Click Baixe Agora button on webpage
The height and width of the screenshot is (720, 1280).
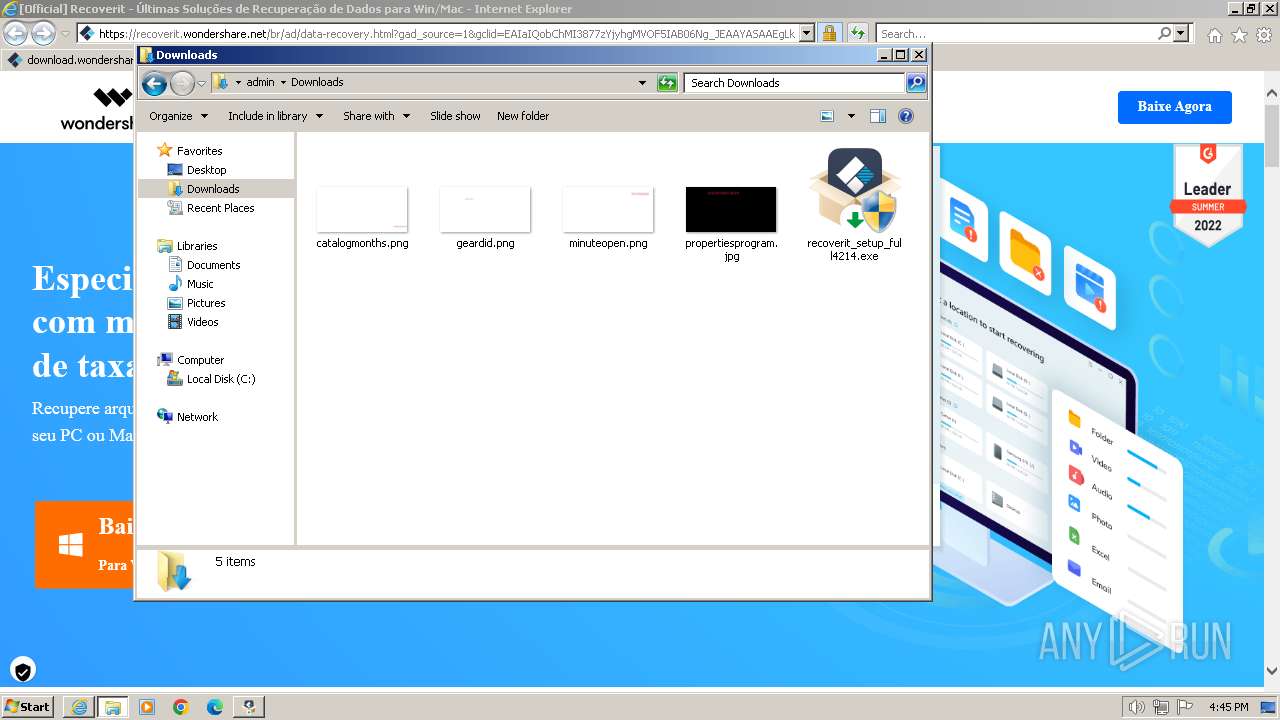coord(1174,107)
